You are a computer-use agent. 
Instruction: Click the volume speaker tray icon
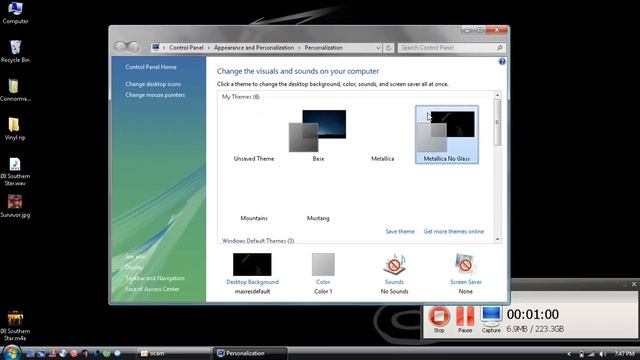602,354
